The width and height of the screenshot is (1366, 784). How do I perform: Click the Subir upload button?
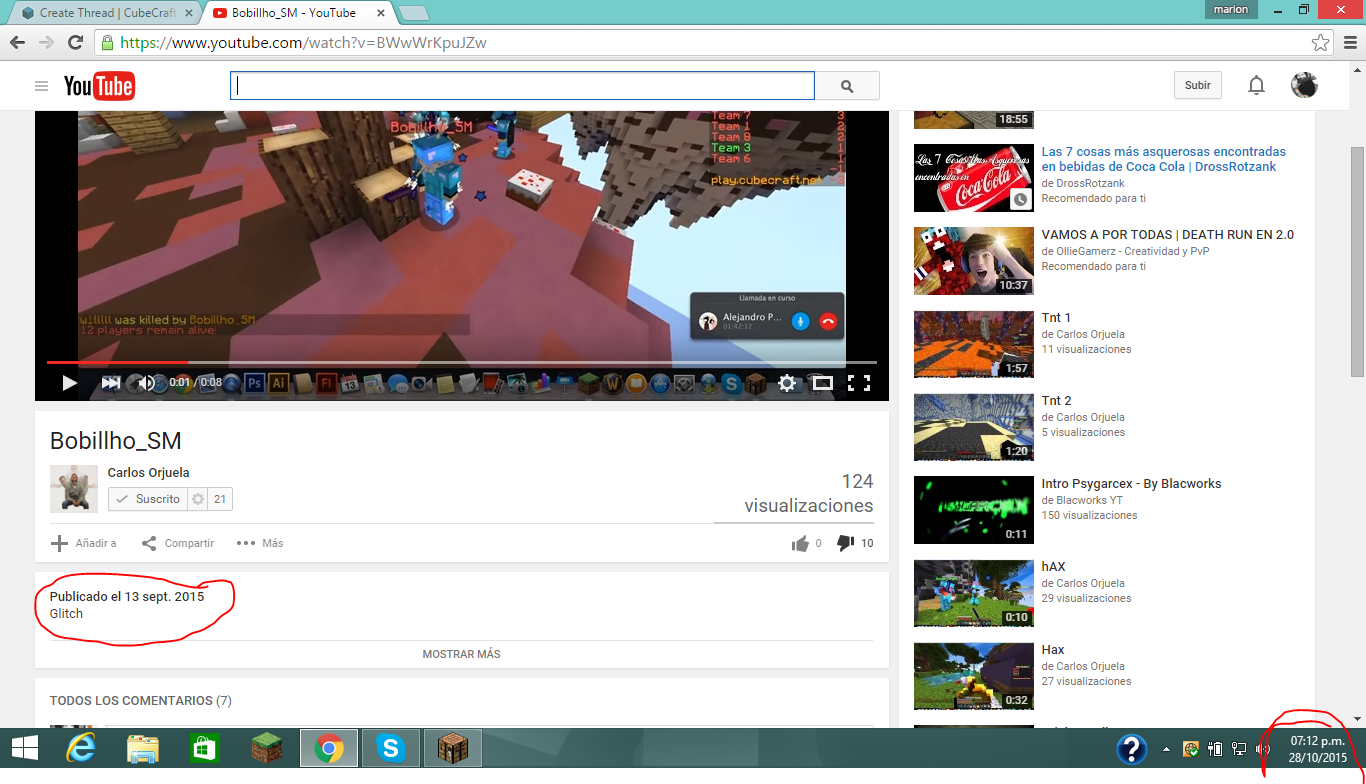(1198, 85)
